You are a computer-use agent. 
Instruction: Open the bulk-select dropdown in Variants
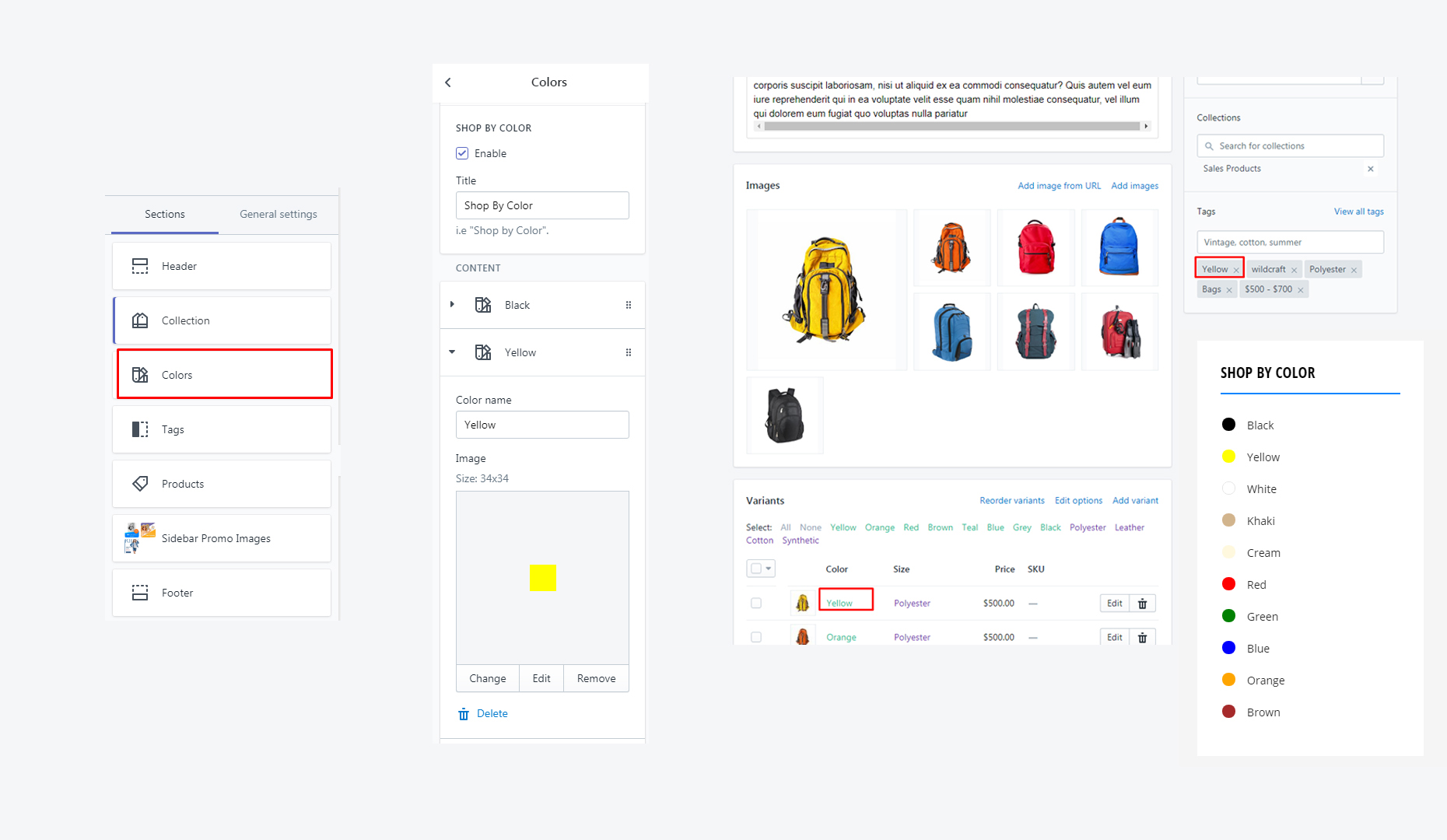pos(770,568)
